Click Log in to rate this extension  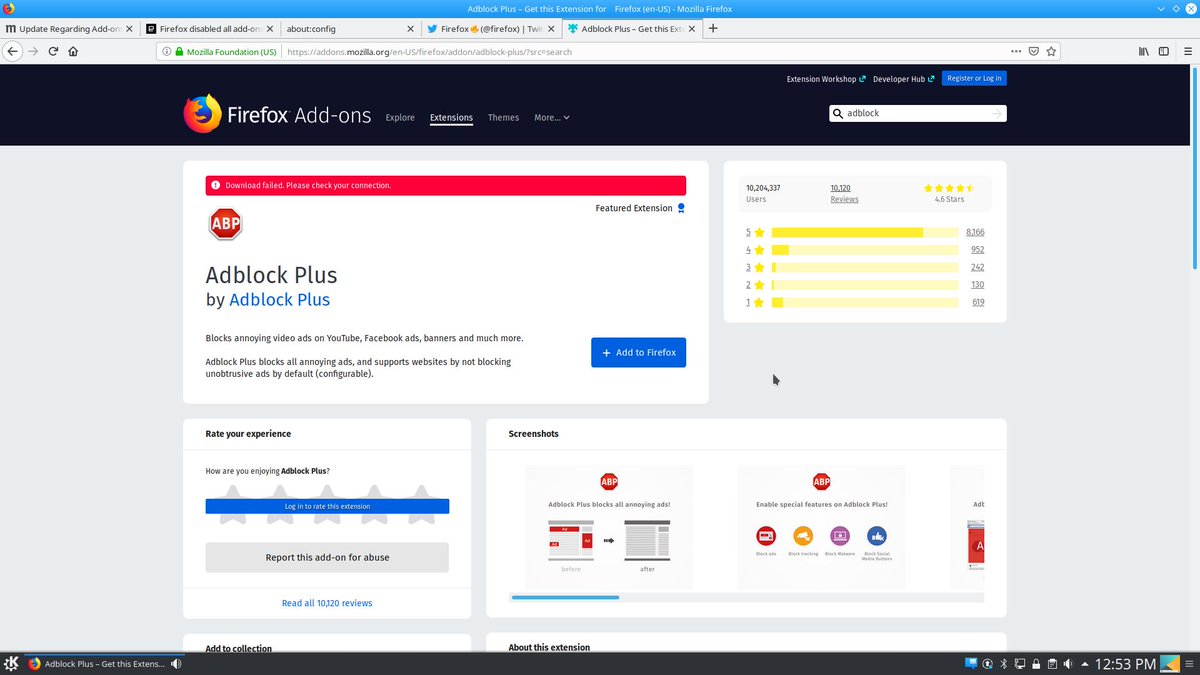click(327, 506)
